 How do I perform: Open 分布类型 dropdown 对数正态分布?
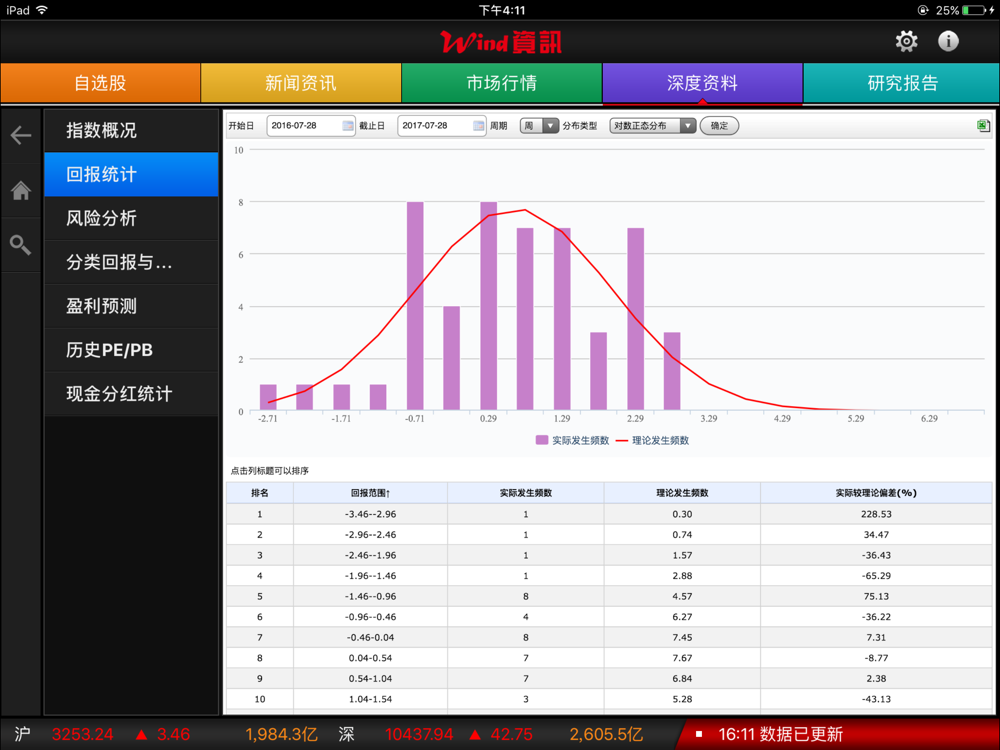(653, 126)
